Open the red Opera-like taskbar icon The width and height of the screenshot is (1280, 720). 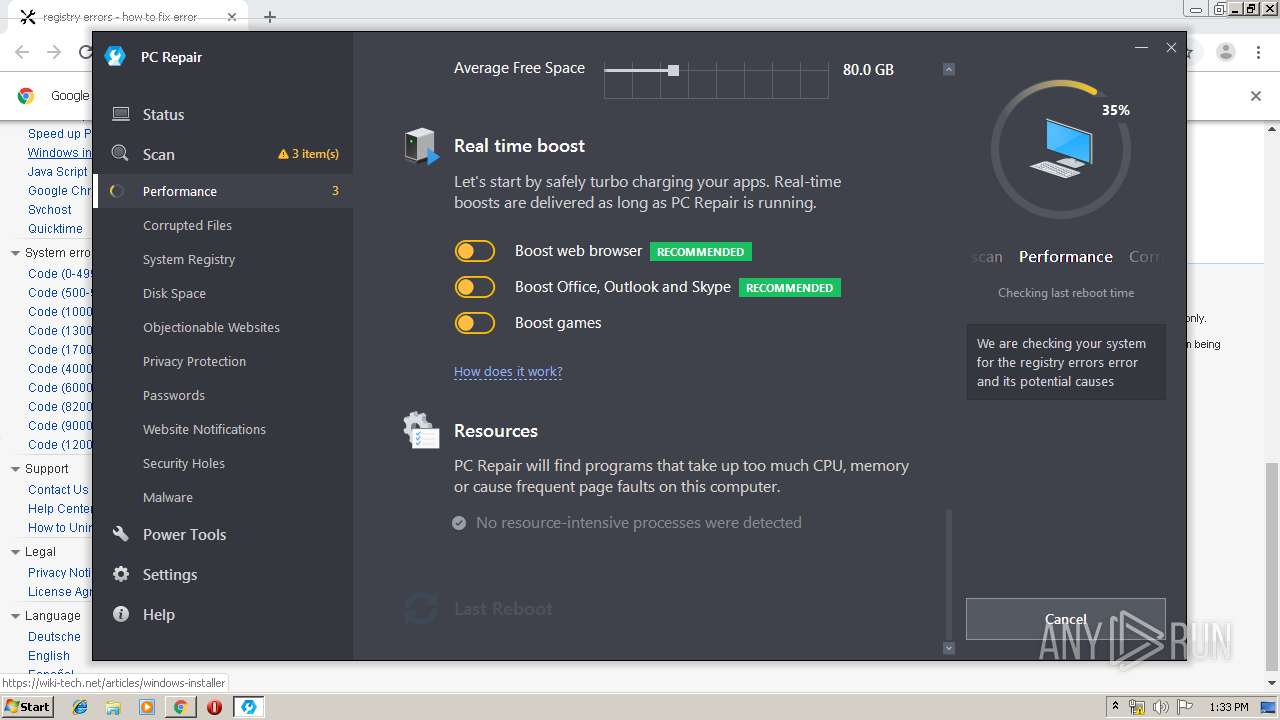tap(214, 707)
